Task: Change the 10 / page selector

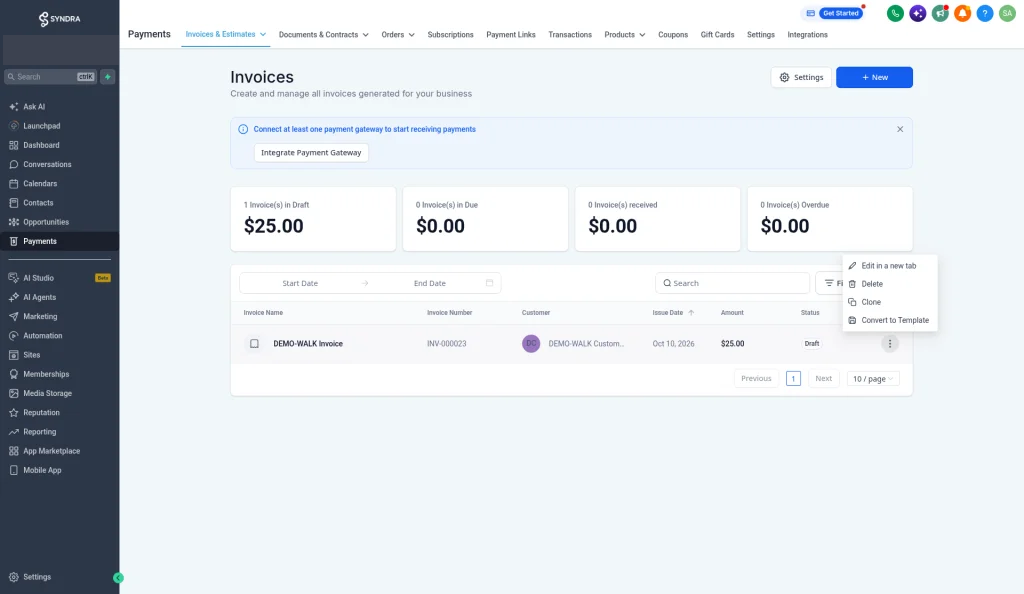Action: pyautogui.click(x=872, y=379)
